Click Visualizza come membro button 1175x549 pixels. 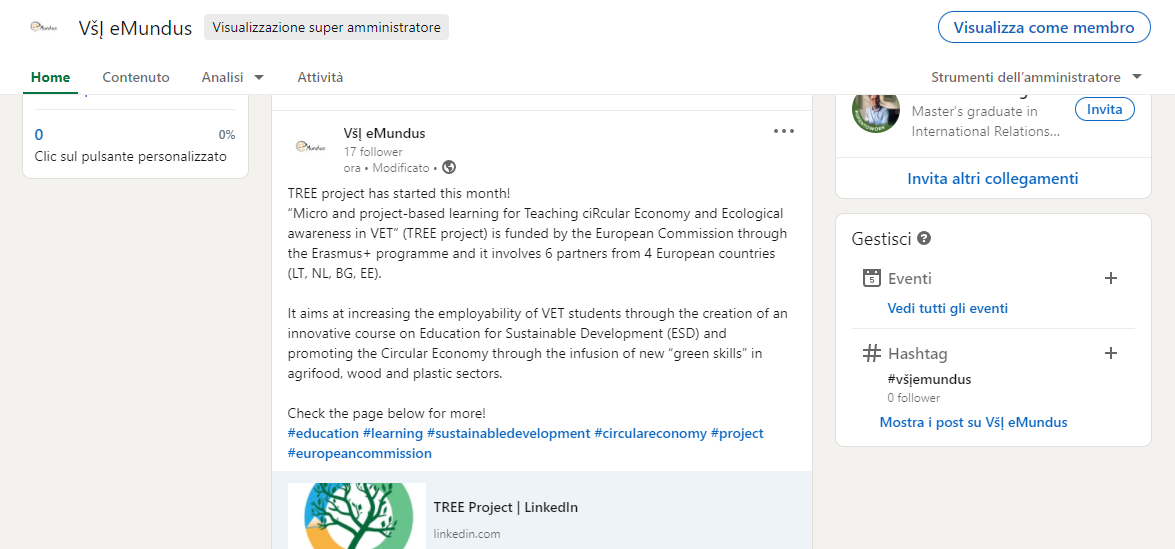pyautogui.click(x=1043, y=27)
